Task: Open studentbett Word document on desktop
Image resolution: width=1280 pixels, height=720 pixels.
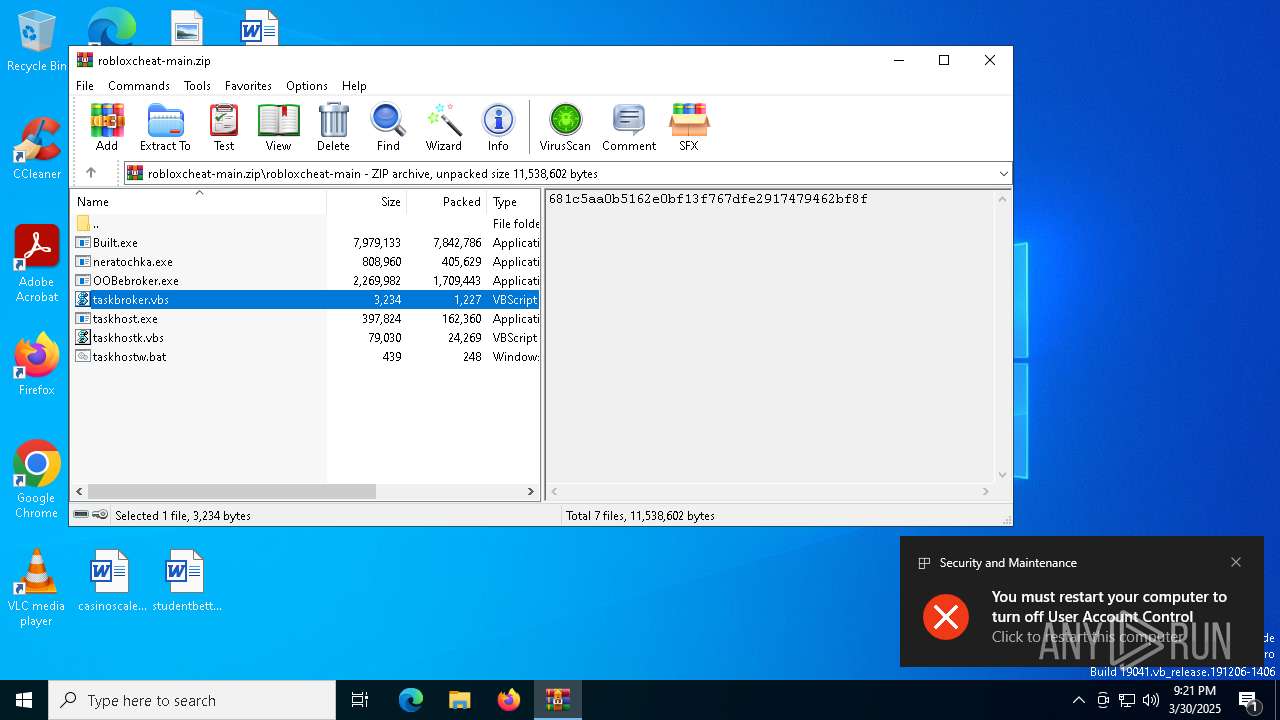Action: click(x=186, y=580)
